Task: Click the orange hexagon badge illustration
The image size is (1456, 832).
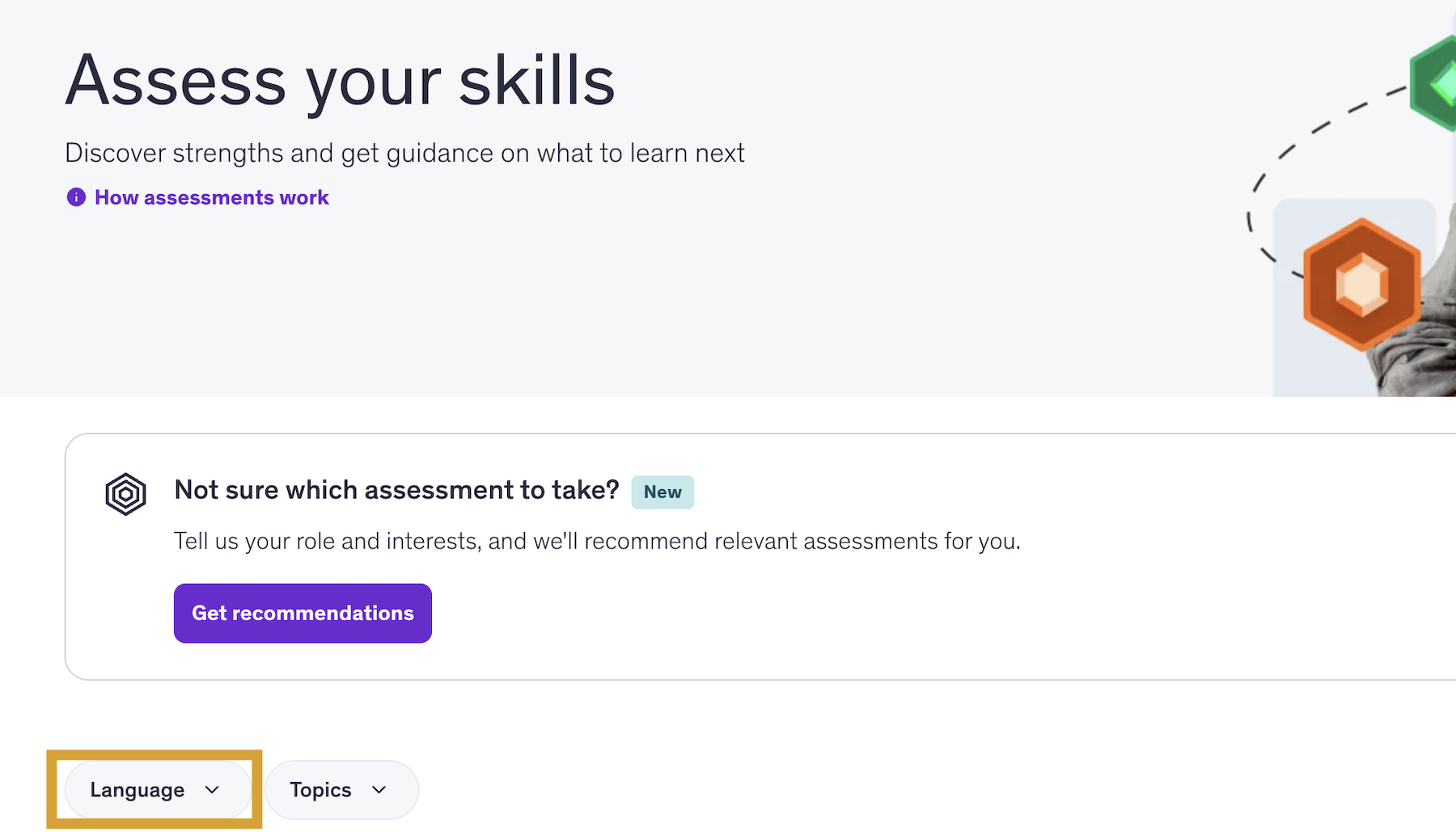Action: 1362,284
